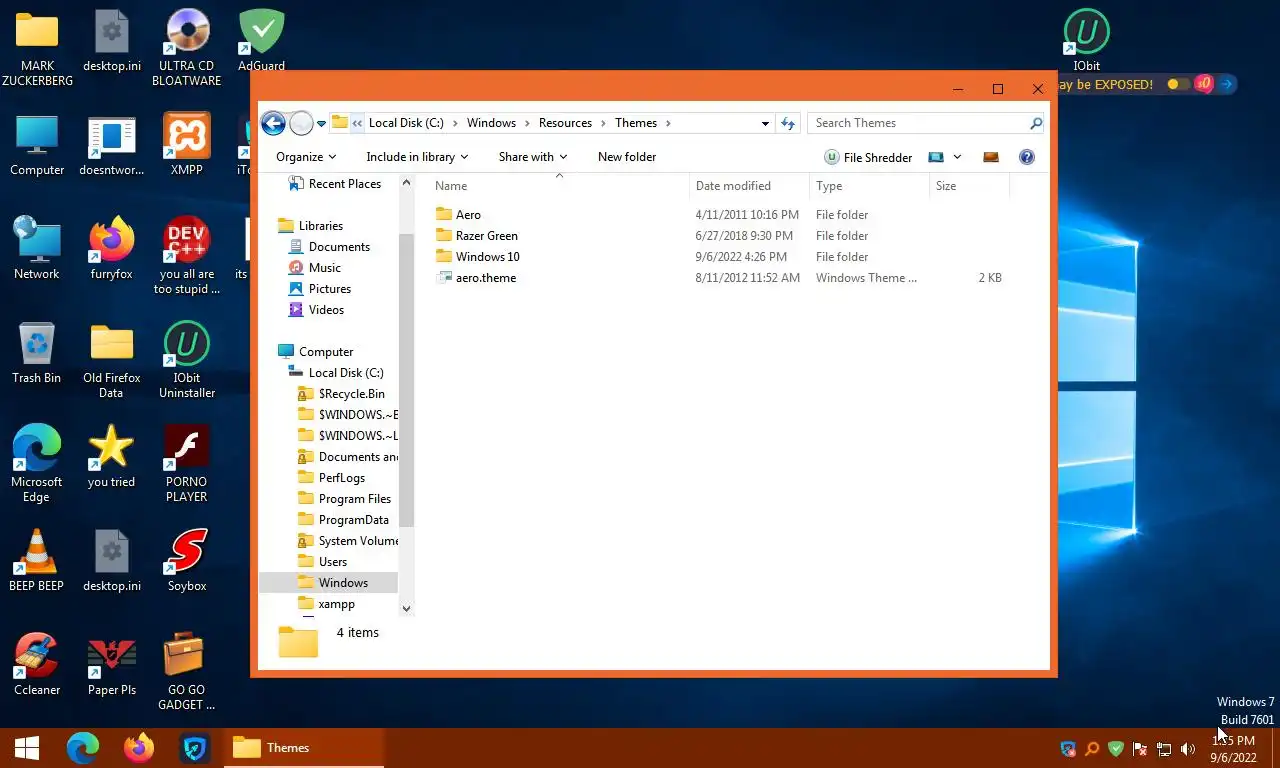Select the furryfox Firefox shortcut
Image resolution: width=1280 pixels, height=768 pixels.
(111, 249)
